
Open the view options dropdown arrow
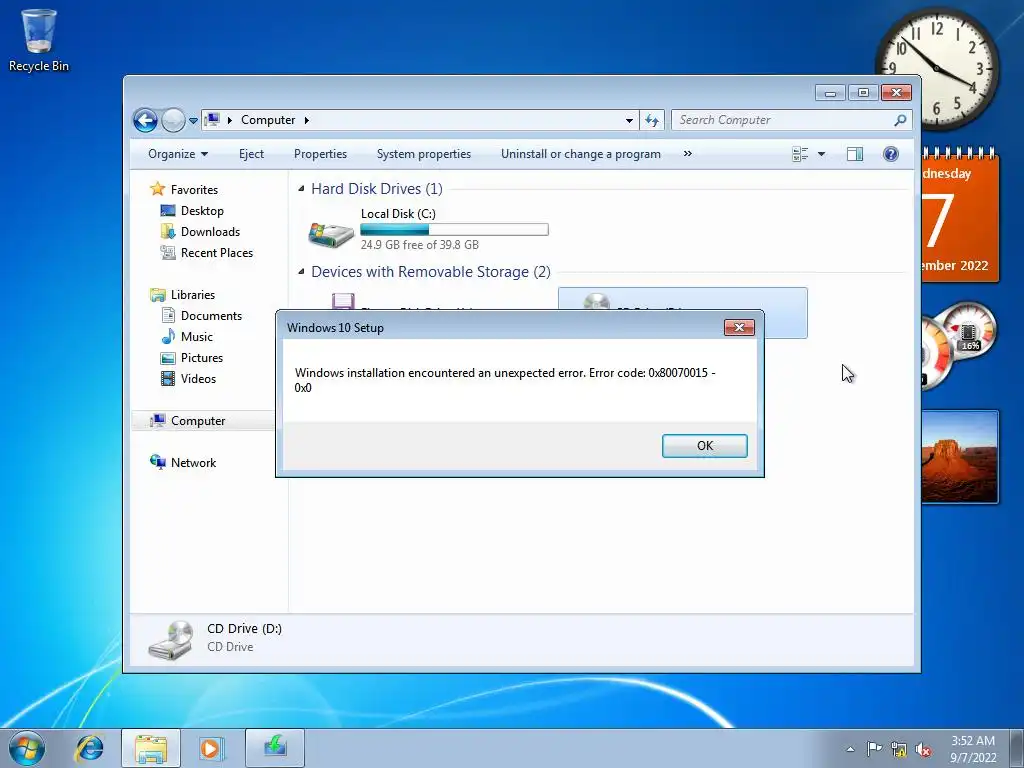tap(822, 154)
